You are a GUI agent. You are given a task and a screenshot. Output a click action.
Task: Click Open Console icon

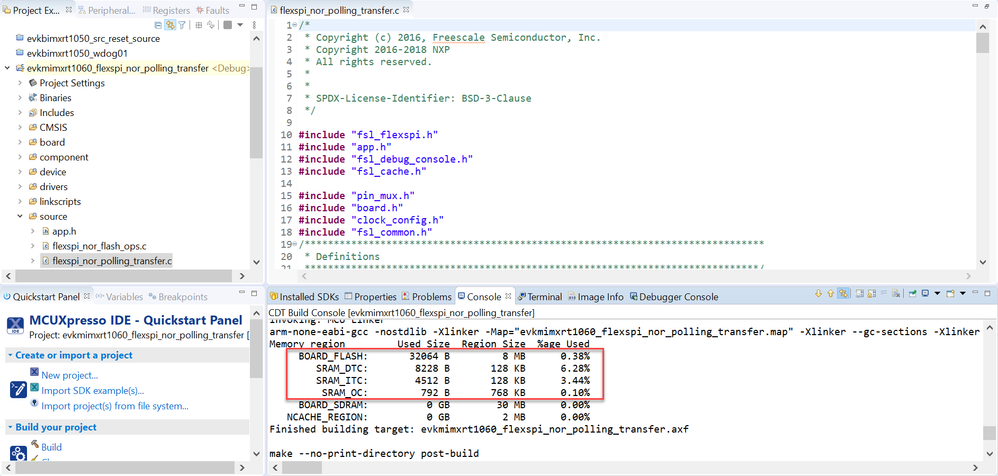[950, 293]
